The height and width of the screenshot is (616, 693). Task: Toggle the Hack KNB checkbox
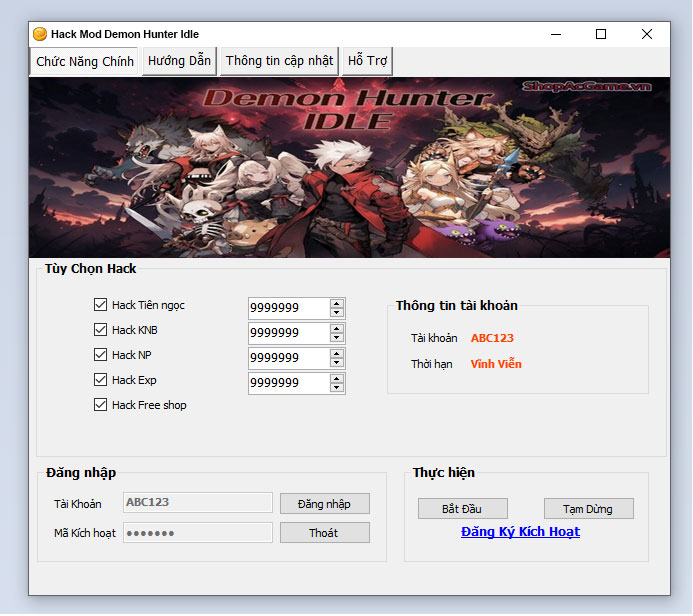point(100,330)
